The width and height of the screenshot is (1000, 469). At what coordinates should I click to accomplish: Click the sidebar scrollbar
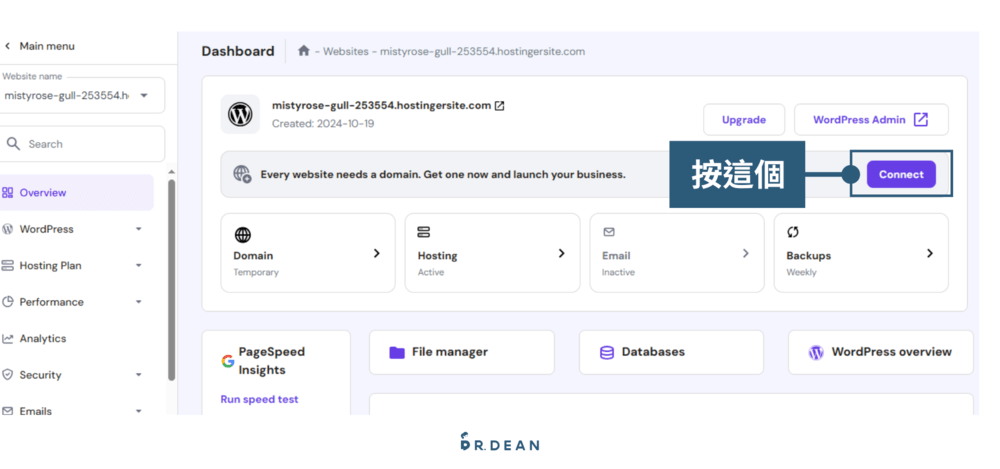171,279
